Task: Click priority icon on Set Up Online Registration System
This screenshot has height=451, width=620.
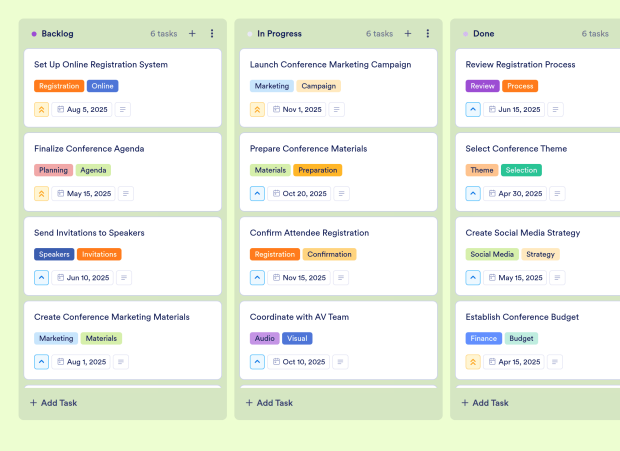Action: [42, 110]
